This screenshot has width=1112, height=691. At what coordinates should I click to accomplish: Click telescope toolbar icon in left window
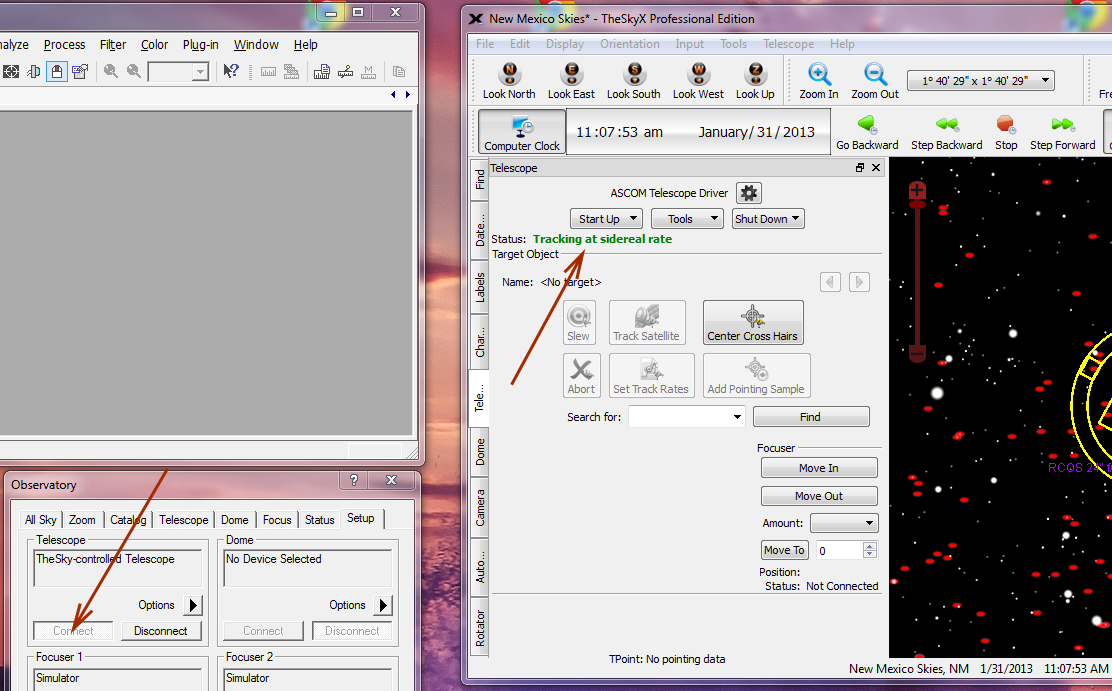33,72
